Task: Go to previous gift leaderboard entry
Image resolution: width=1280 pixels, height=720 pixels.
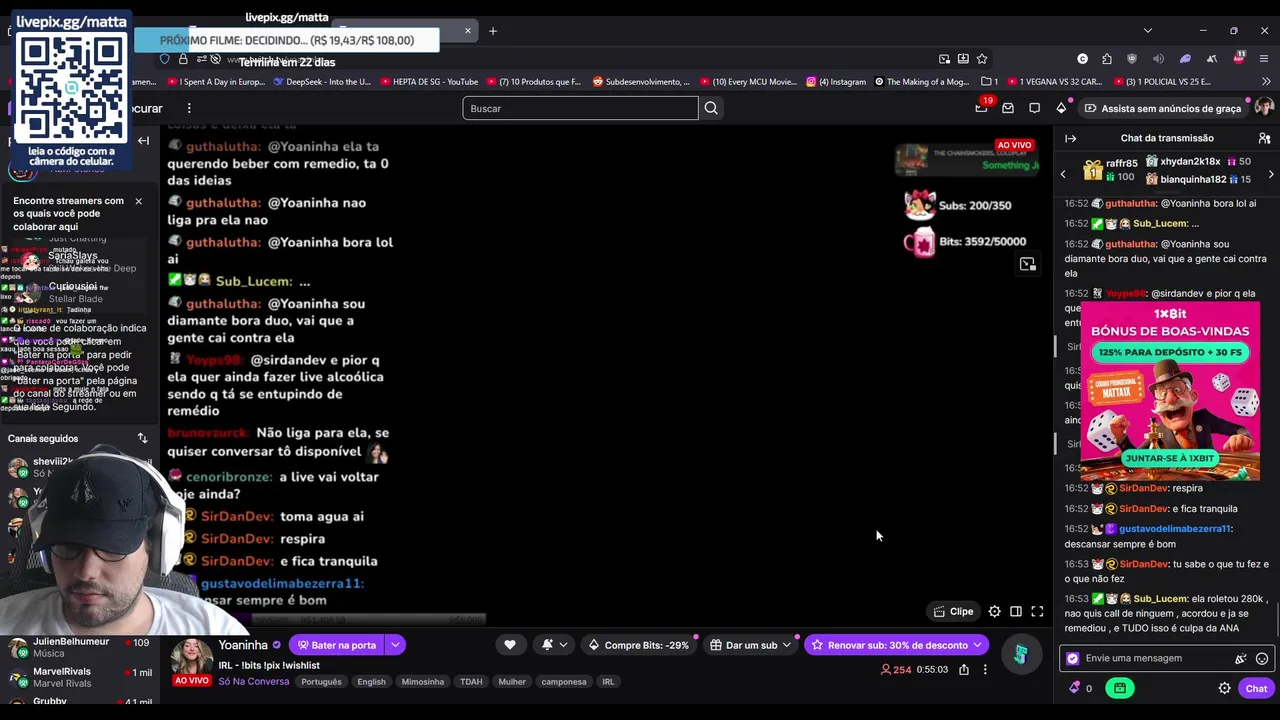Action: tap(1063, 174)
